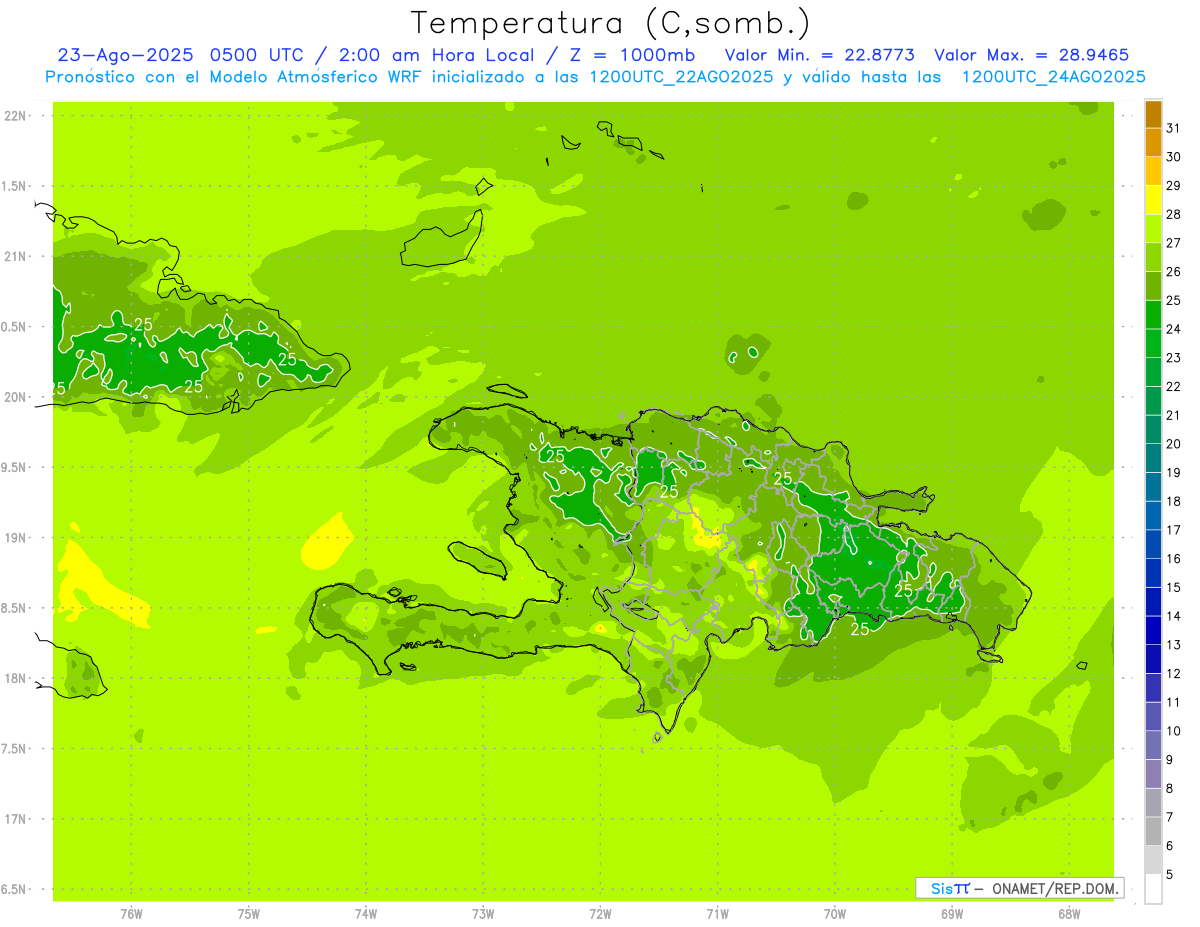Click the '15' label on the color scale
This screenshot has width=1200, height=927.
pyautogui.click(x=1173, y=587)
